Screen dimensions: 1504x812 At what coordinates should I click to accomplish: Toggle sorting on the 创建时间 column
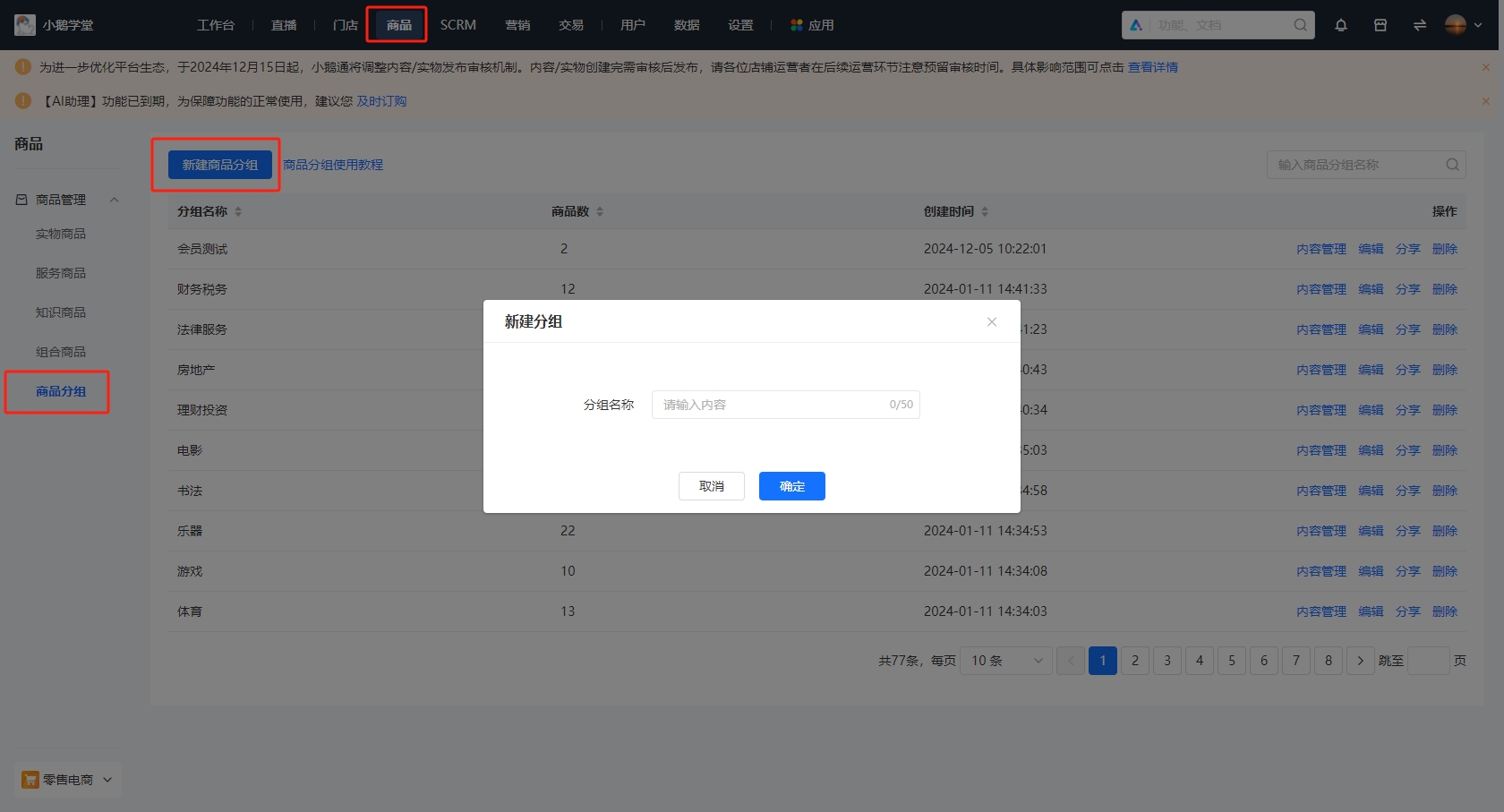click(x=986, y=211)
